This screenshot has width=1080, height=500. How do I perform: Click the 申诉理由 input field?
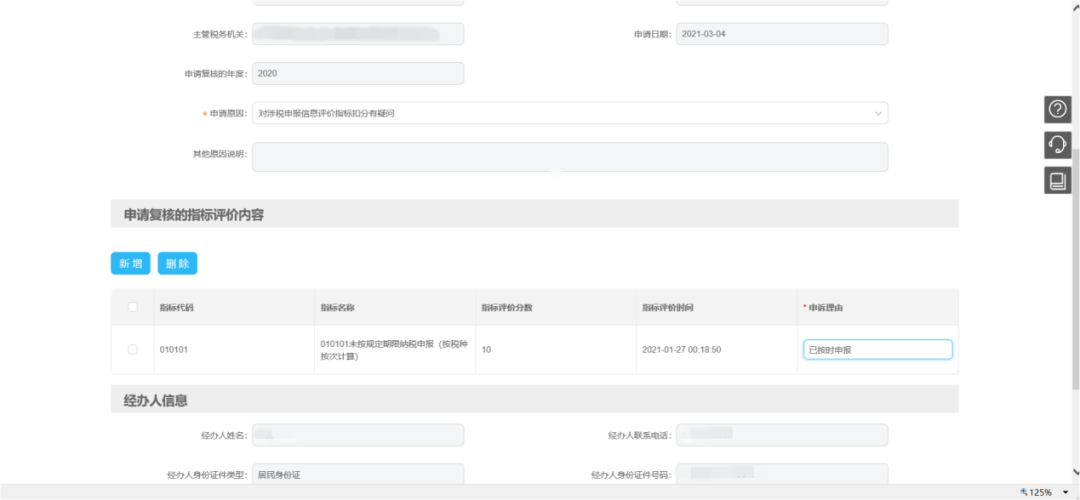pos(877,350)
